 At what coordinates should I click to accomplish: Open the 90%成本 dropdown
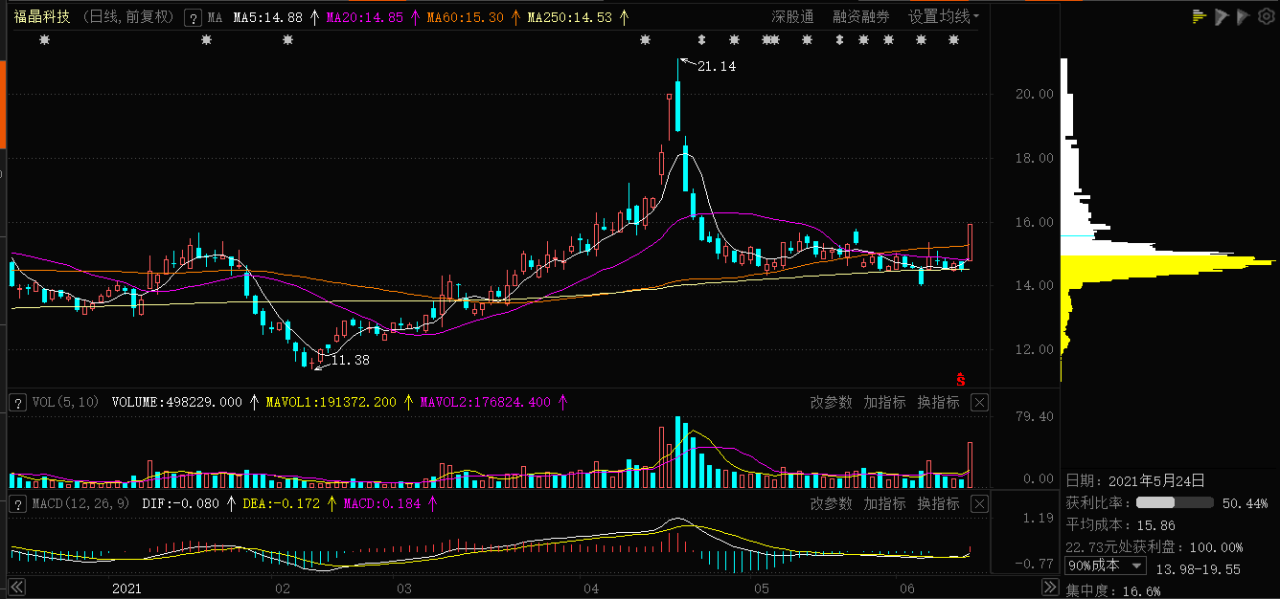tap(1106, 566)
